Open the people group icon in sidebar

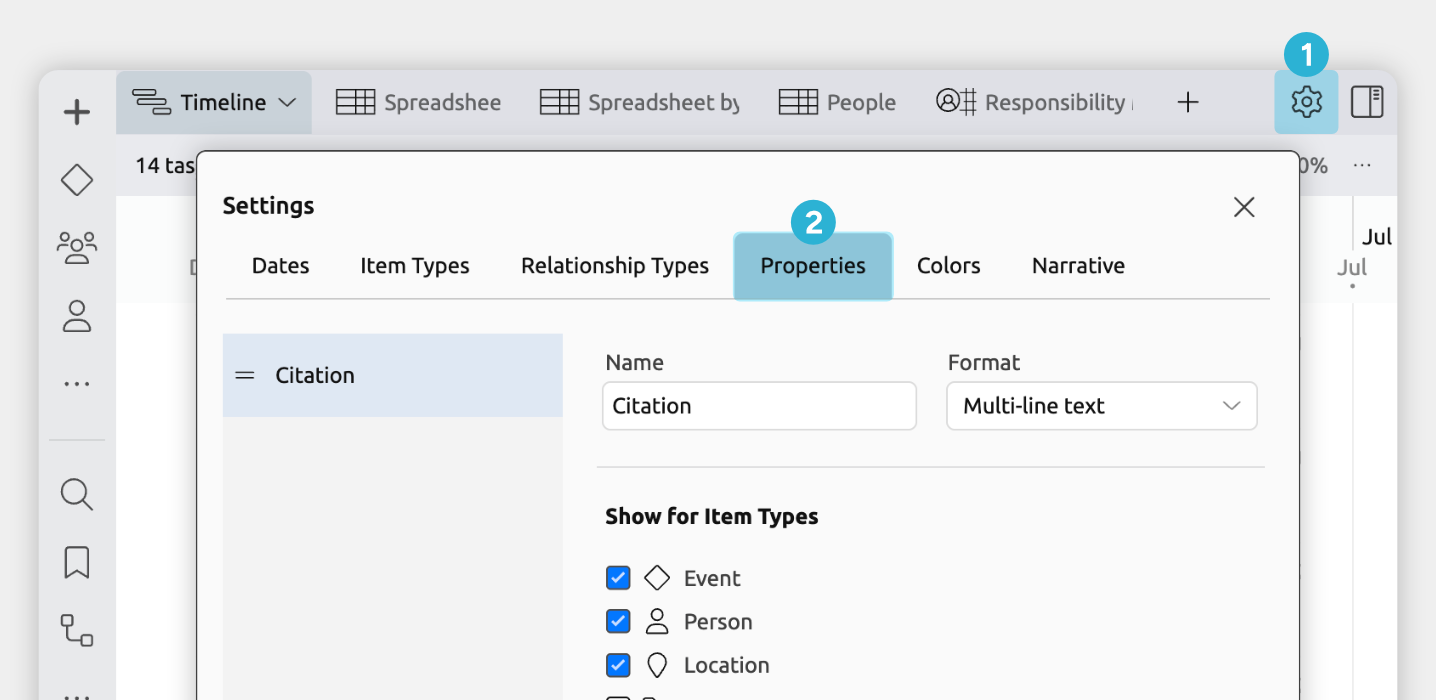pos(77,247)
